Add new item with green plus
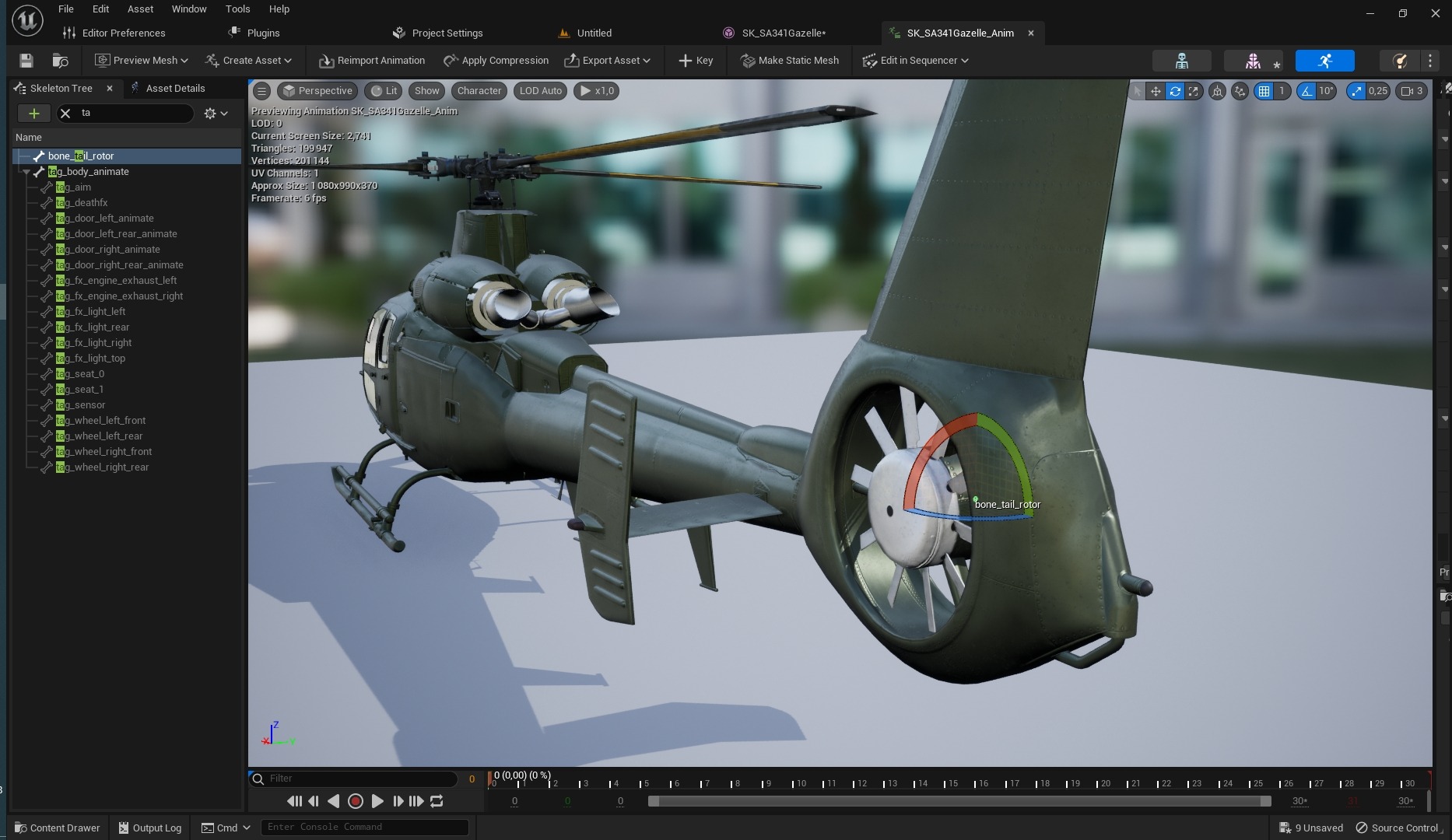Screen dimensions: 1452x840 coord(33,114)
